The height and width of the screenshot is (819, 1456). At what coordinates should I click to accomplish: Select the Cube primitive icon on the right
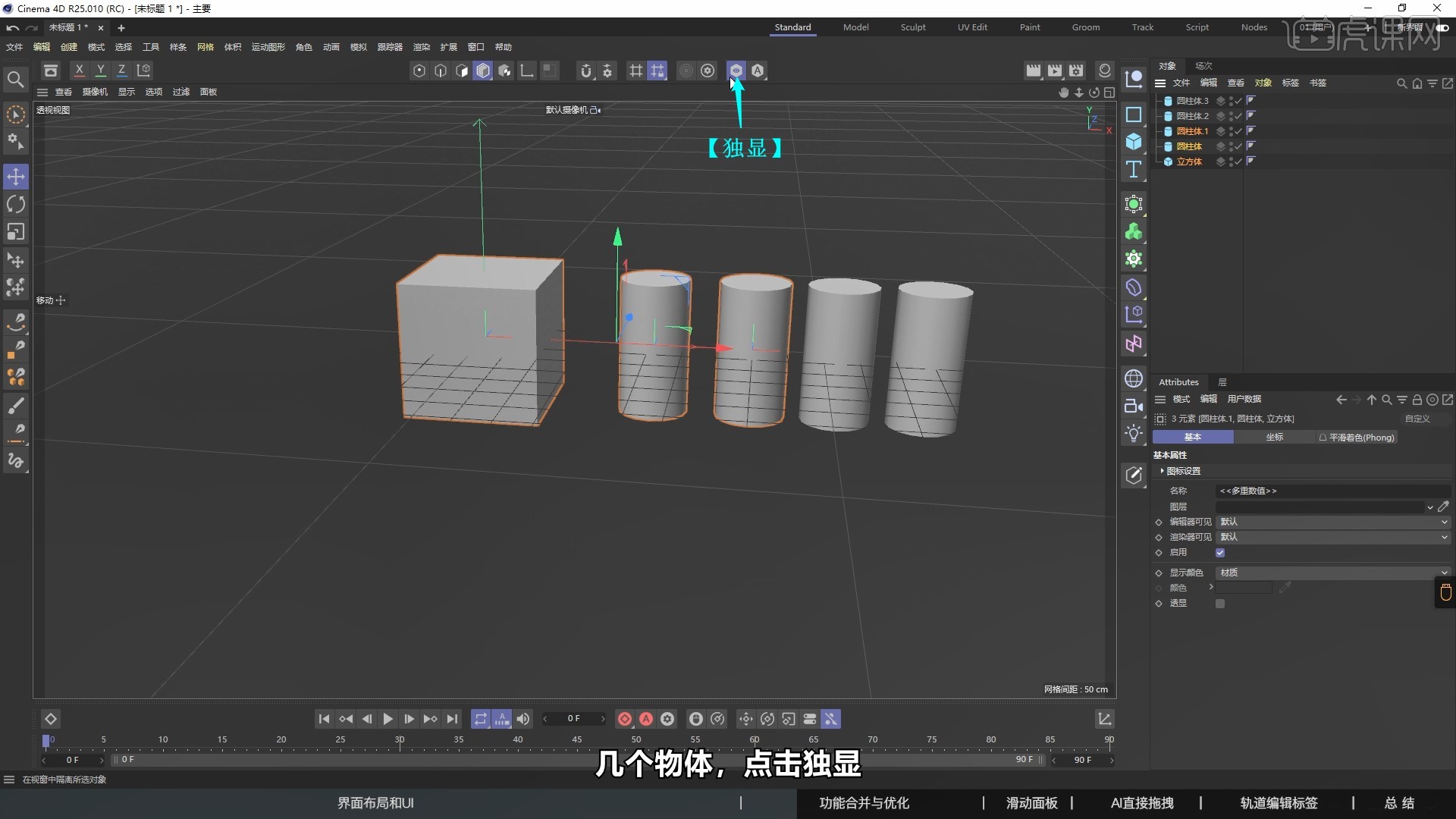[x=1134, y=142]
